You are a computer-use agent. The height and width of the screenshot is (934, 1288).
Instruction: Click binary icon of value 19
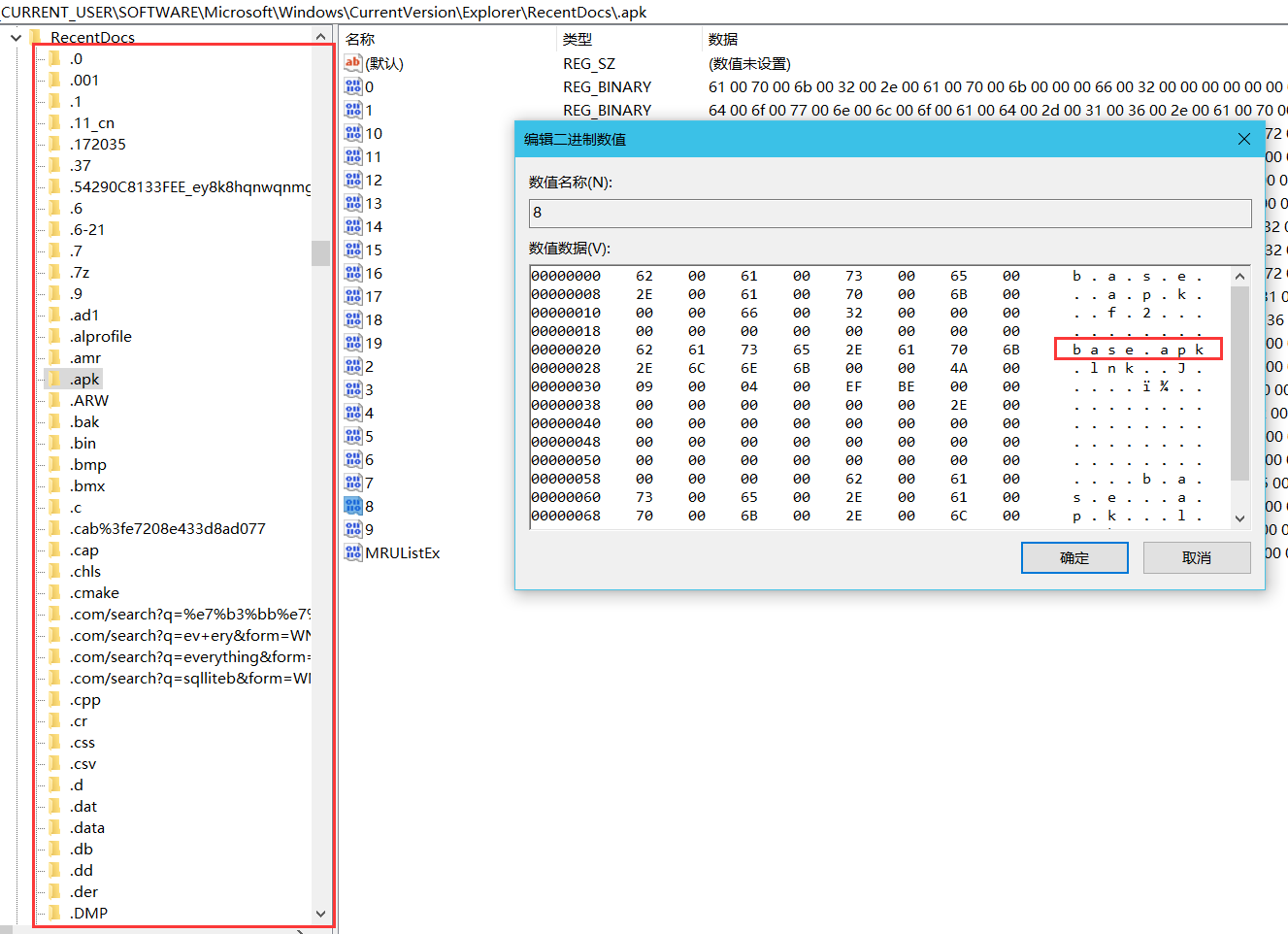coord(353,343)
